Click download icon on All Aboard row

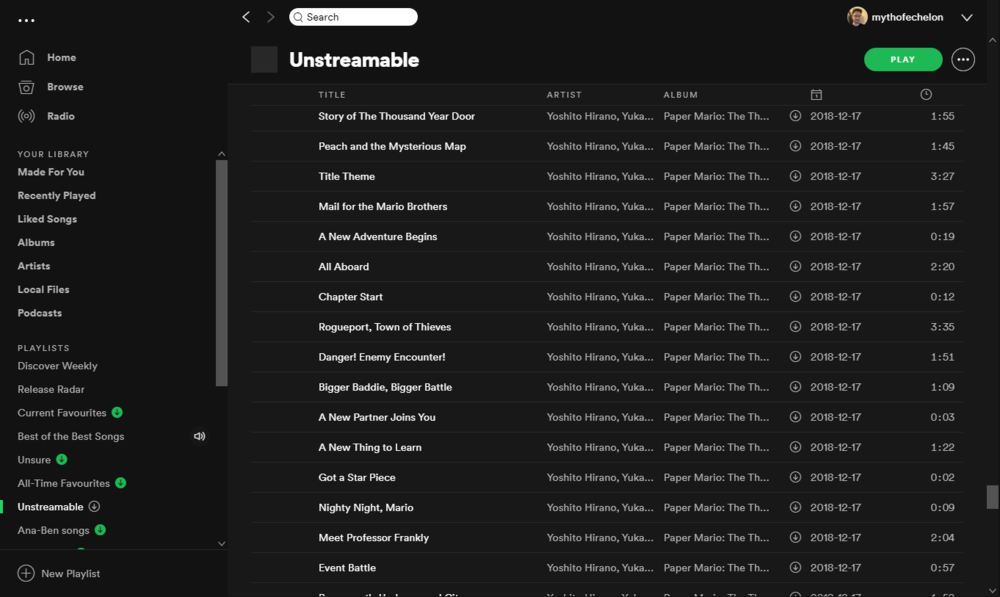(x=795, y=267)
